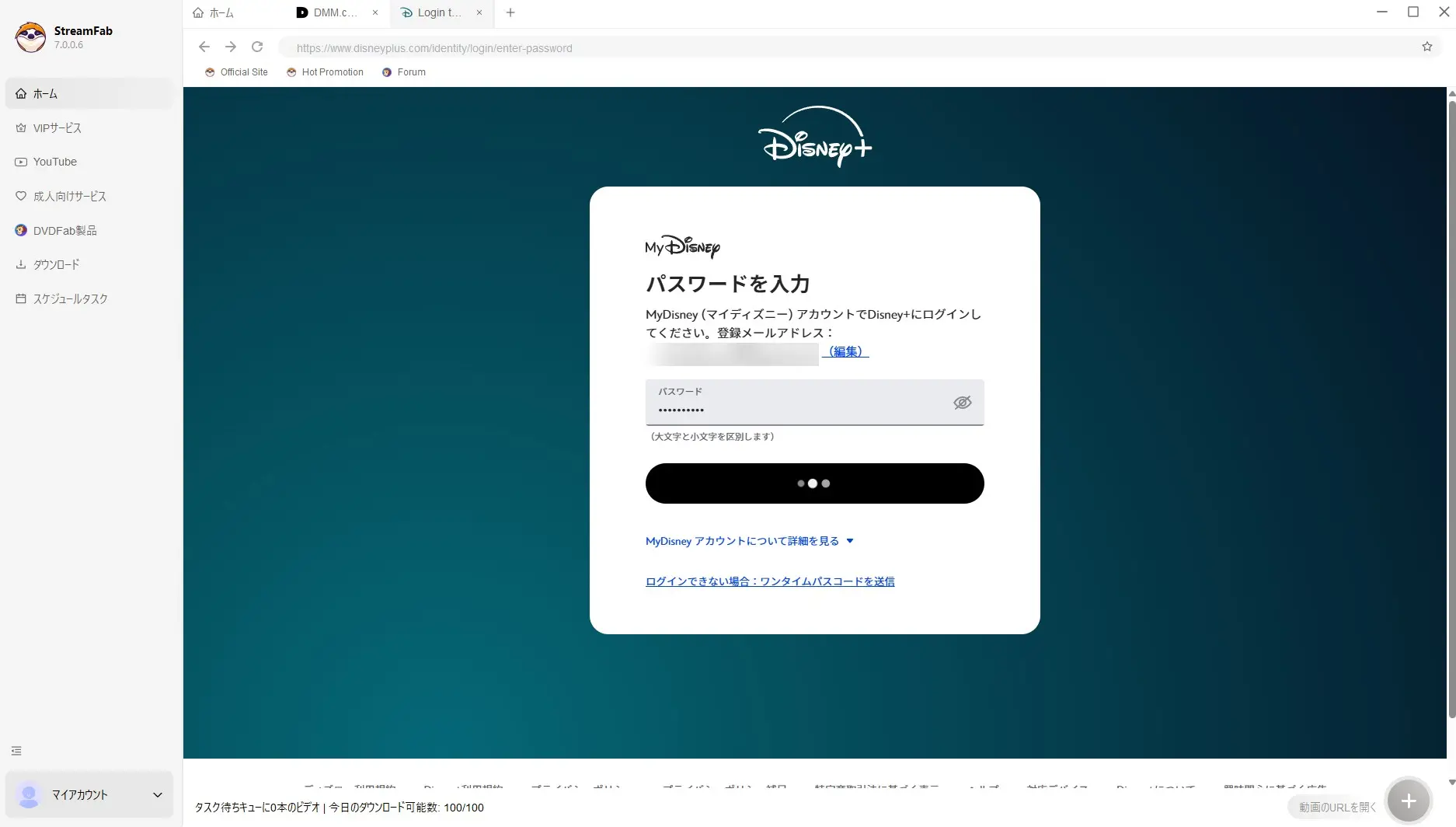1456x827 pixels.
Task: Minimize the StreamFab window
Action: [x=1382, y=12]
